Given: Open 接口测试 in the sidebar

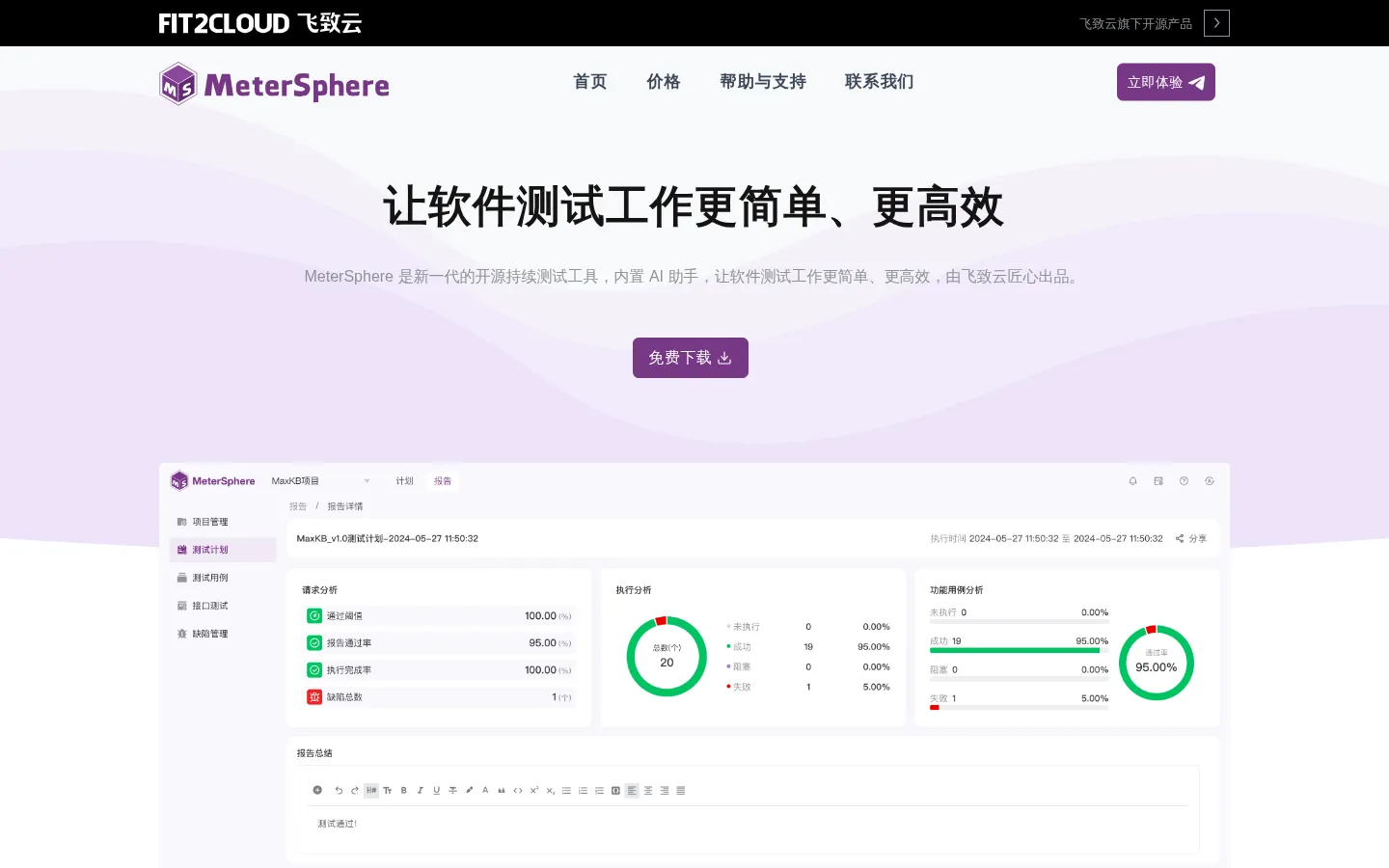Looking at the screenshot, I should (203, 606).
